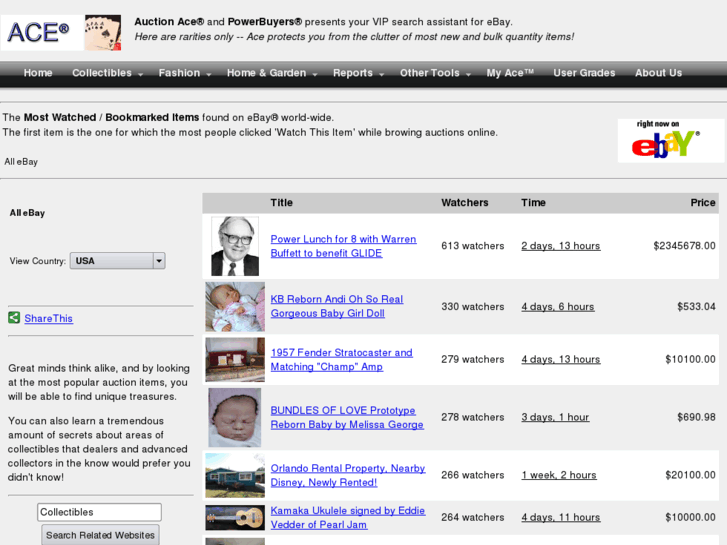Click the 279 watchers cell
Screen dimensions: 727x545
click(x=472, y=359)
